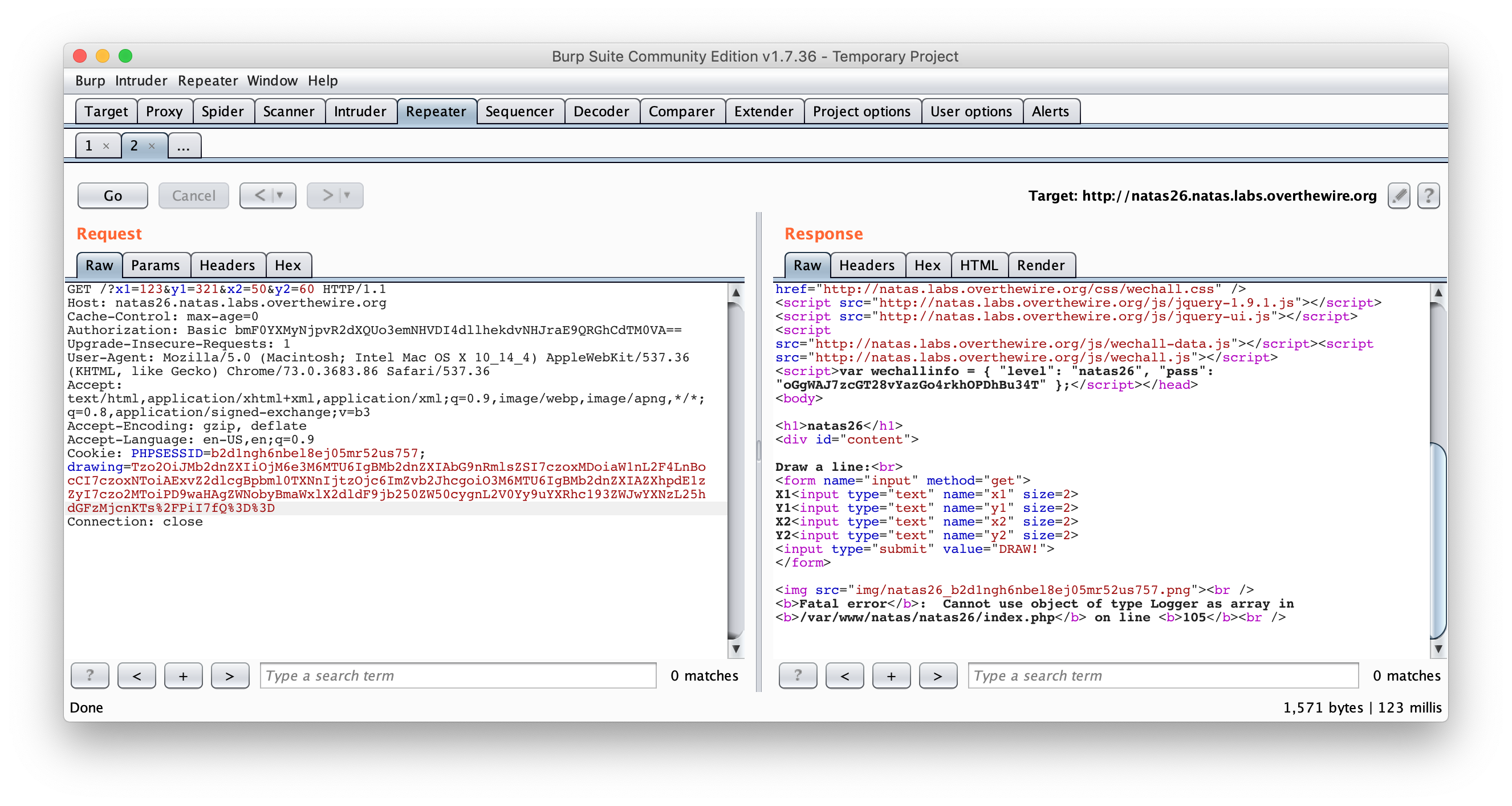1512x806 pixels.
Task: Click the response search + options button
Action: coord(891,675)
